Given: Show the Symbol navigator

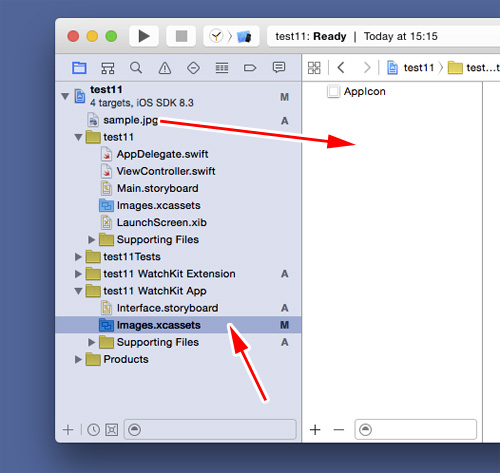Looking at the screenshot, I should click(108, 68).
